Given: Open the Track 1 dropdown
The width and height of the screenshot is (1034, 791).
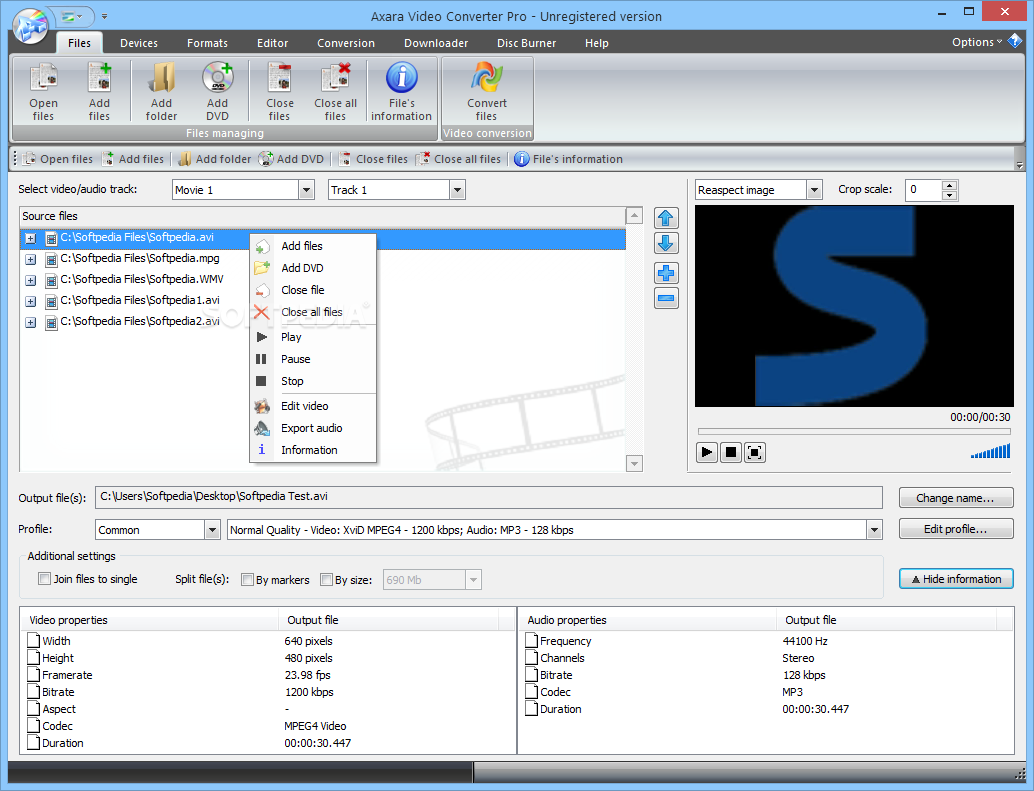Looking at the screenshot, I should point(457,190).
